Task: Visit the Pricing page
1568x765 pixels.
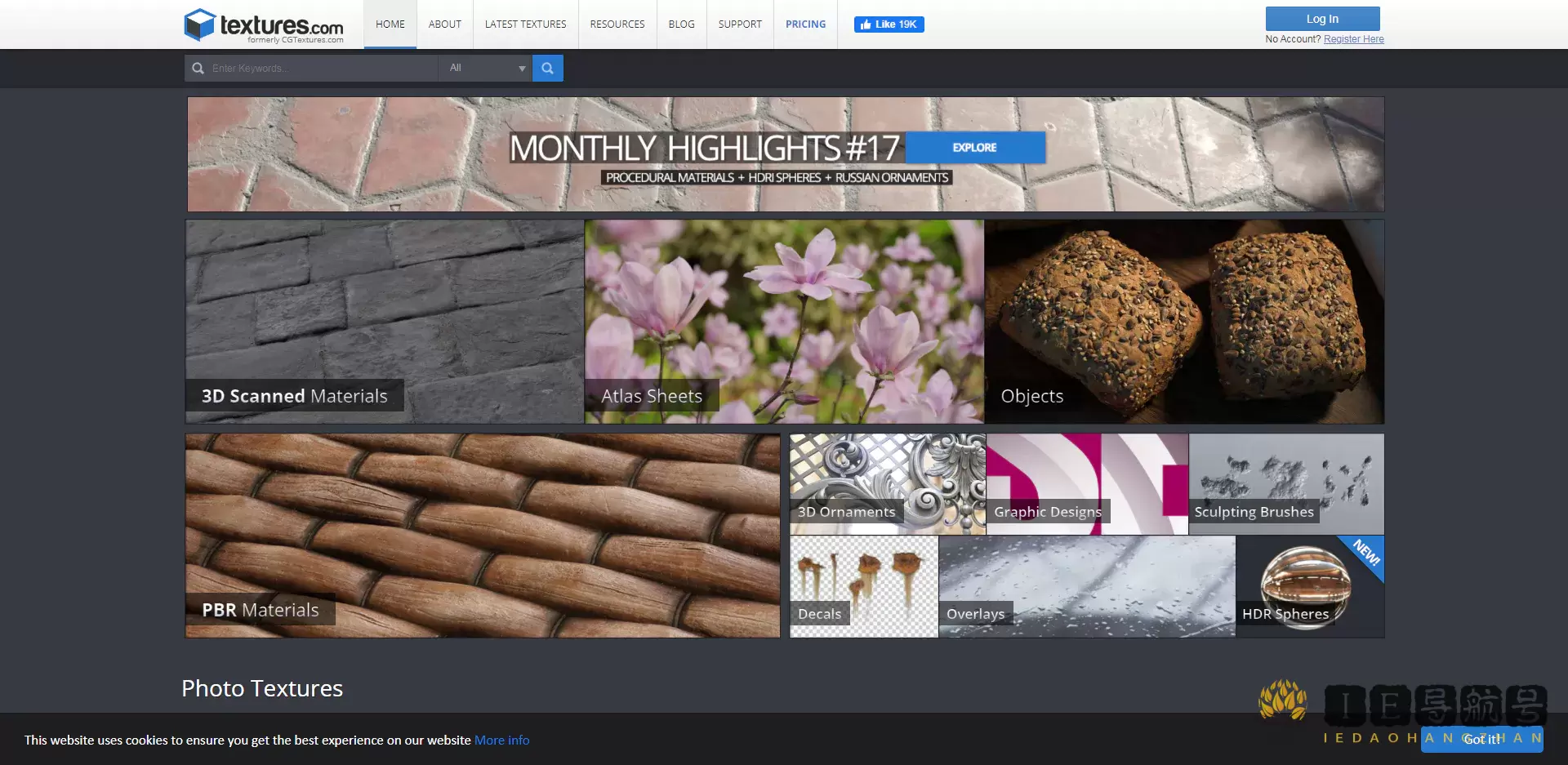Action: pyautogui.click(x=805, y=24)
